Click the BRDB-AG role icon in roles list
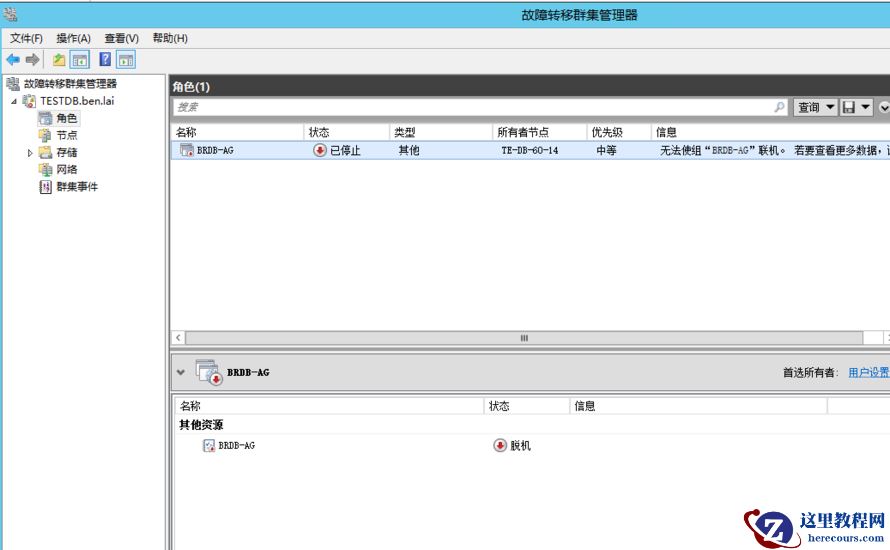This screenshot has width=890, height=550. 187,150
